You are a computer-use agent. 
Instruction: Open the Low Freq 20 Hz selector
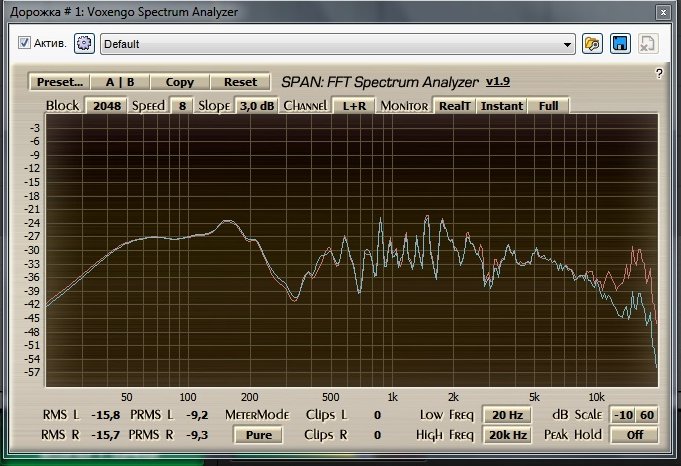507,415
